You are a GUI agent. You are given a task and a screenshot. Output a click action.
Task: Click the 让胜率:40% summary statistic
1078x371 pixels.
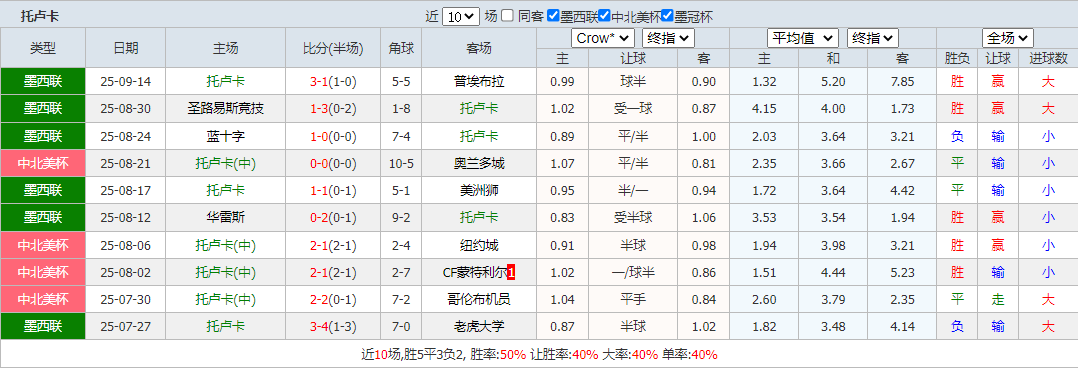click(564, 355)
